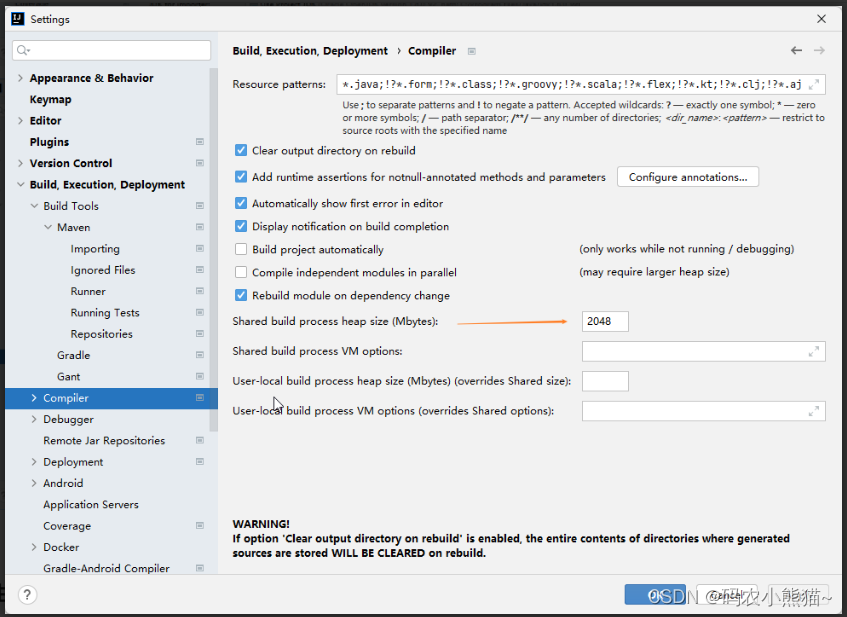The width and height of the screenshot is (847, 617).
Task: Toggle Add runtime assertions for notnull-annotated methods
Action: pos(241,177)
